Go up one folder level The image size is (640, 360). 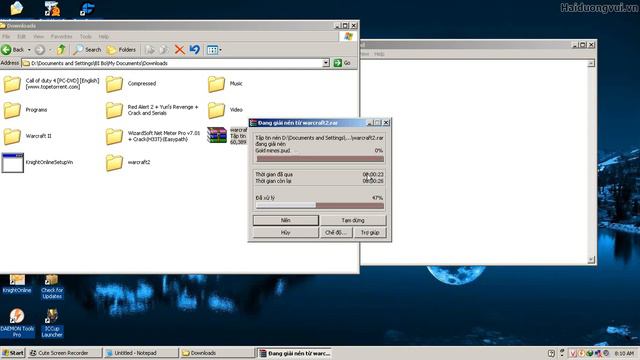(x=61, y=50)
